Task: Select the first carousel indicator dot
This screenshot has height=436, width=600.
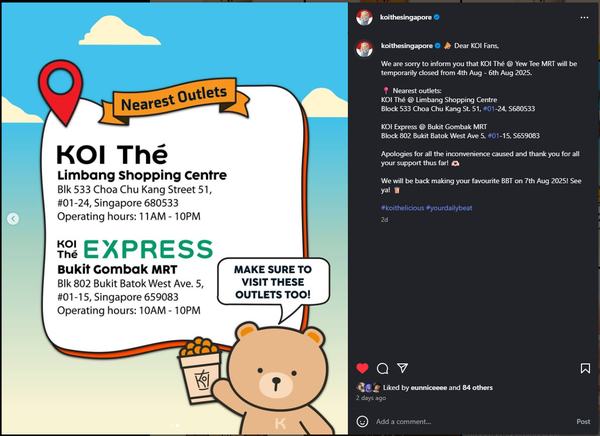Action: tap(172, 425)
